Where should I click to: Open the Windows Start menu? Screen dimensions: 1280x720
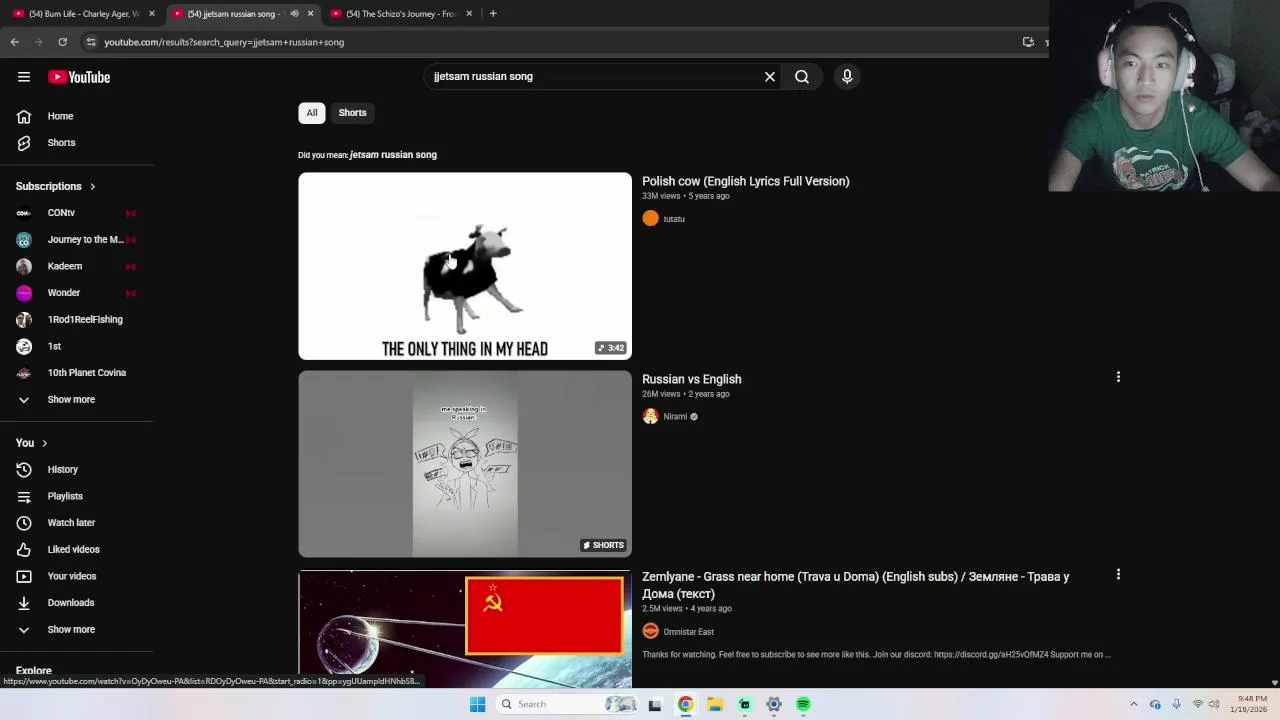tap(477, 704)
